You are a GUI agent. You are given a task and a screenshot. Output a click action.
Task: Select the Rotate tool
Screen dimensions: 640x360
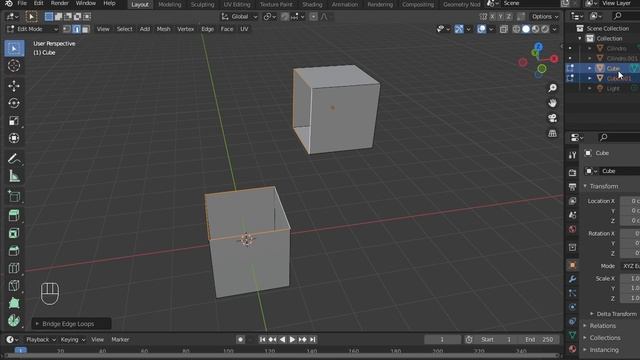coord(14,103)
